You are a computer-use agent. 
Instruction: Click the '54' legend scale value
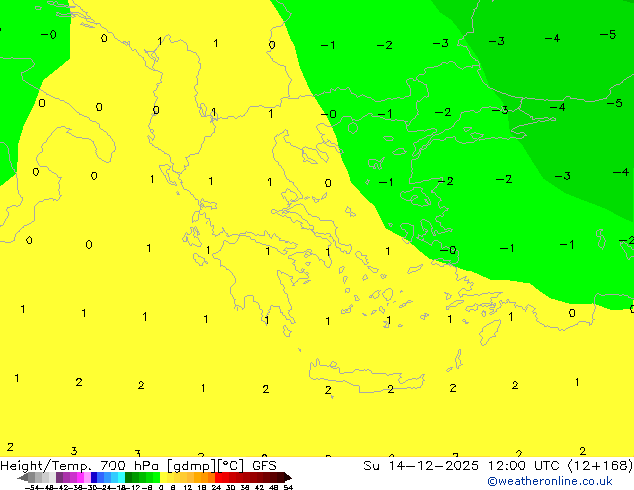pyautogui.click(x=288, y=487)
